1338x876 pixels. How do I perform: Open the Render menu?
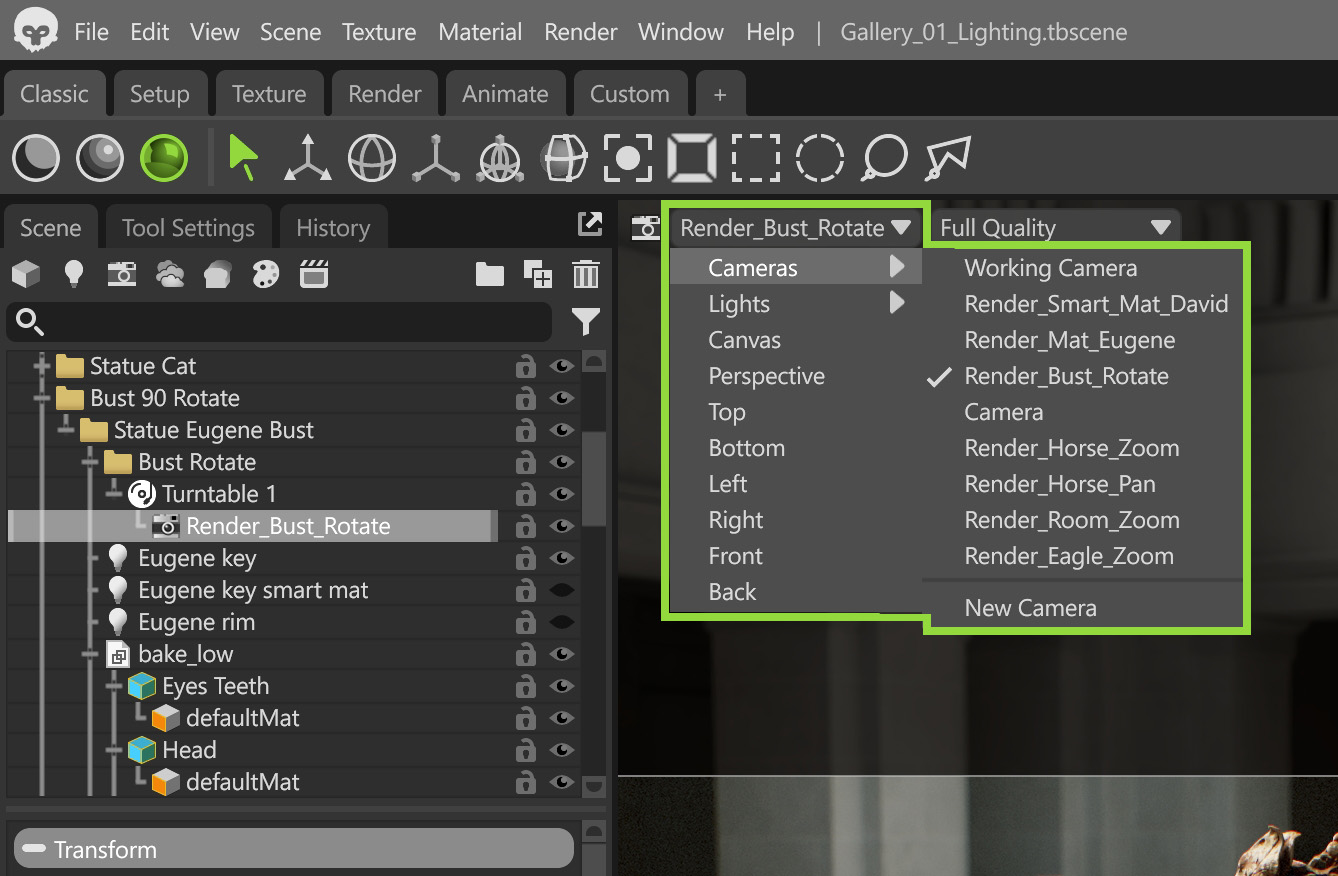pyautogui.click(x=581, y=32)
